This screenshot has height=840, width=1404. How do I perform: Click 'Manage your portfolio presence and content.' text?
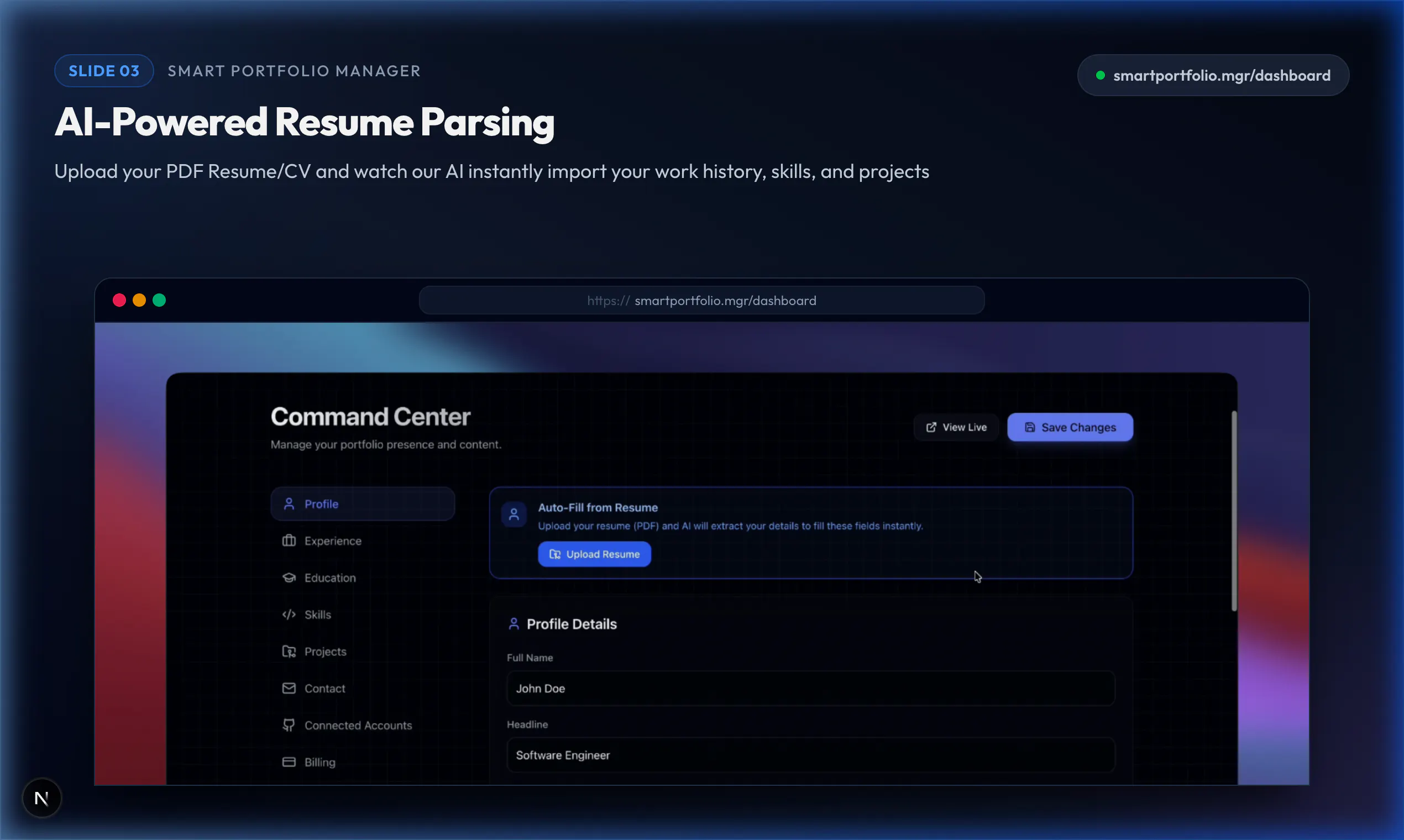tap(386, 444)
